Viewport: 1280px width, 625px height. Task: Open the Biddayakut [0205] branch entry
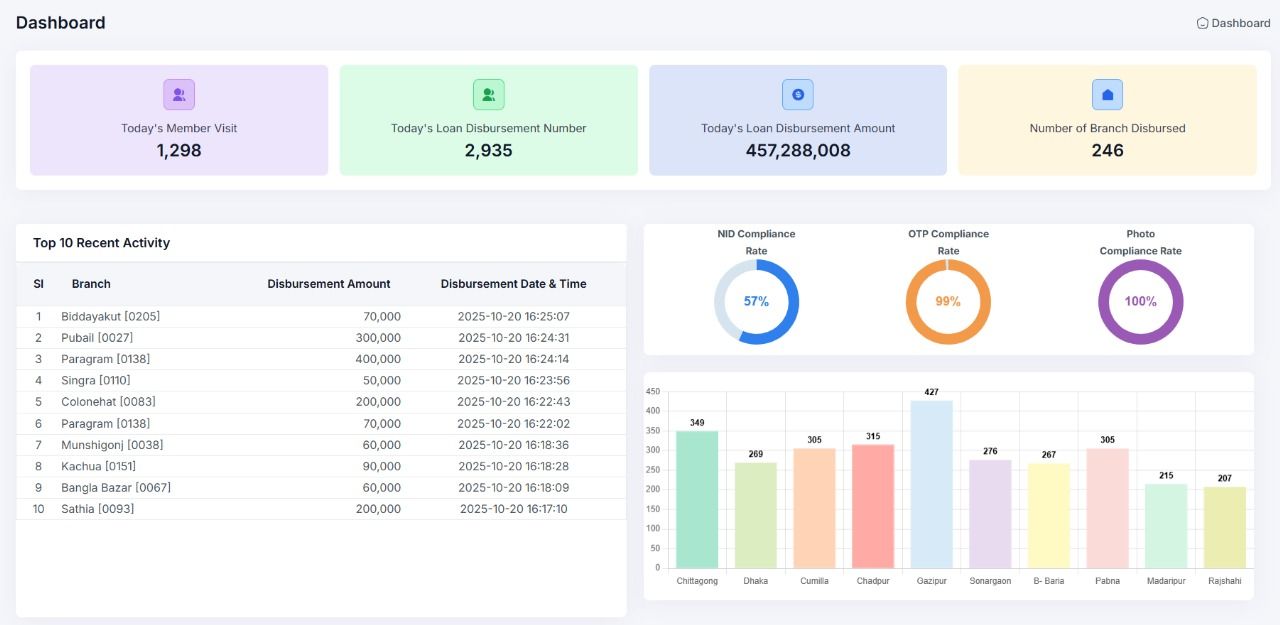coord(109,316)
